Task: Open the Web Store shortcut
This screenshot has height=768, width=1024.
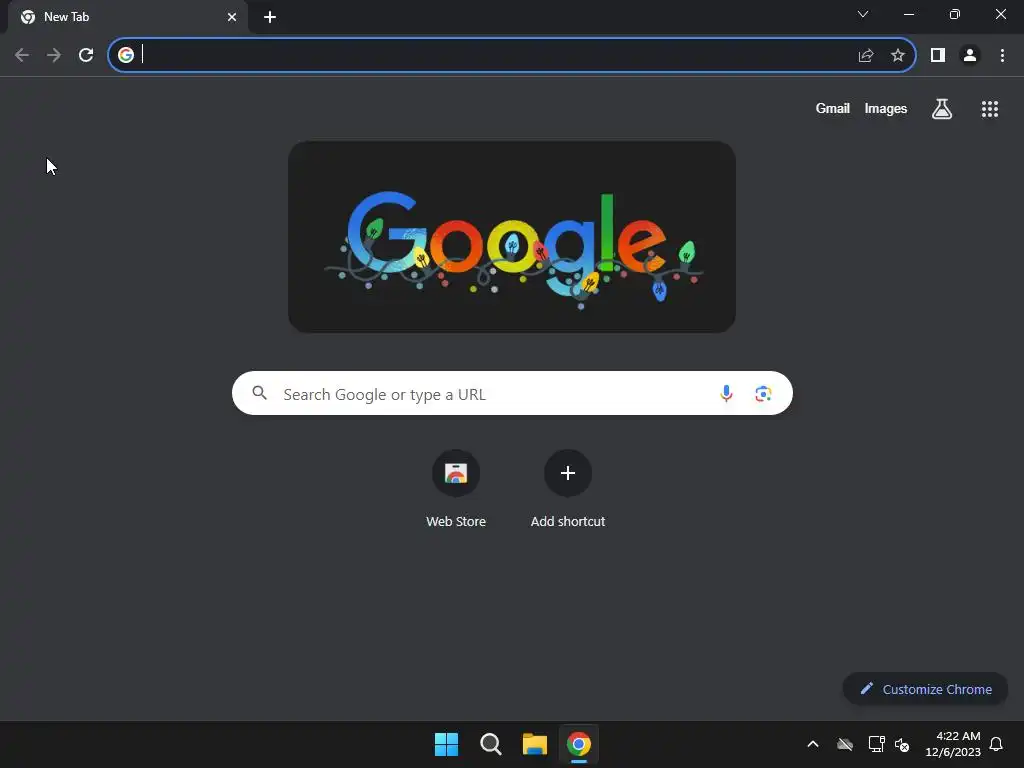Action: (x=456, y=489)
